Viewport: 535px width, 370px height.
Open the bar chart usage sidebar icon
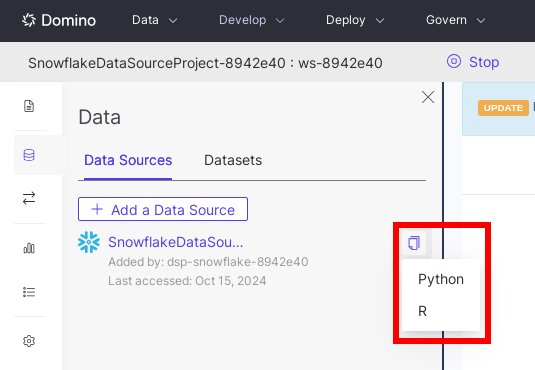pos(29,248)
